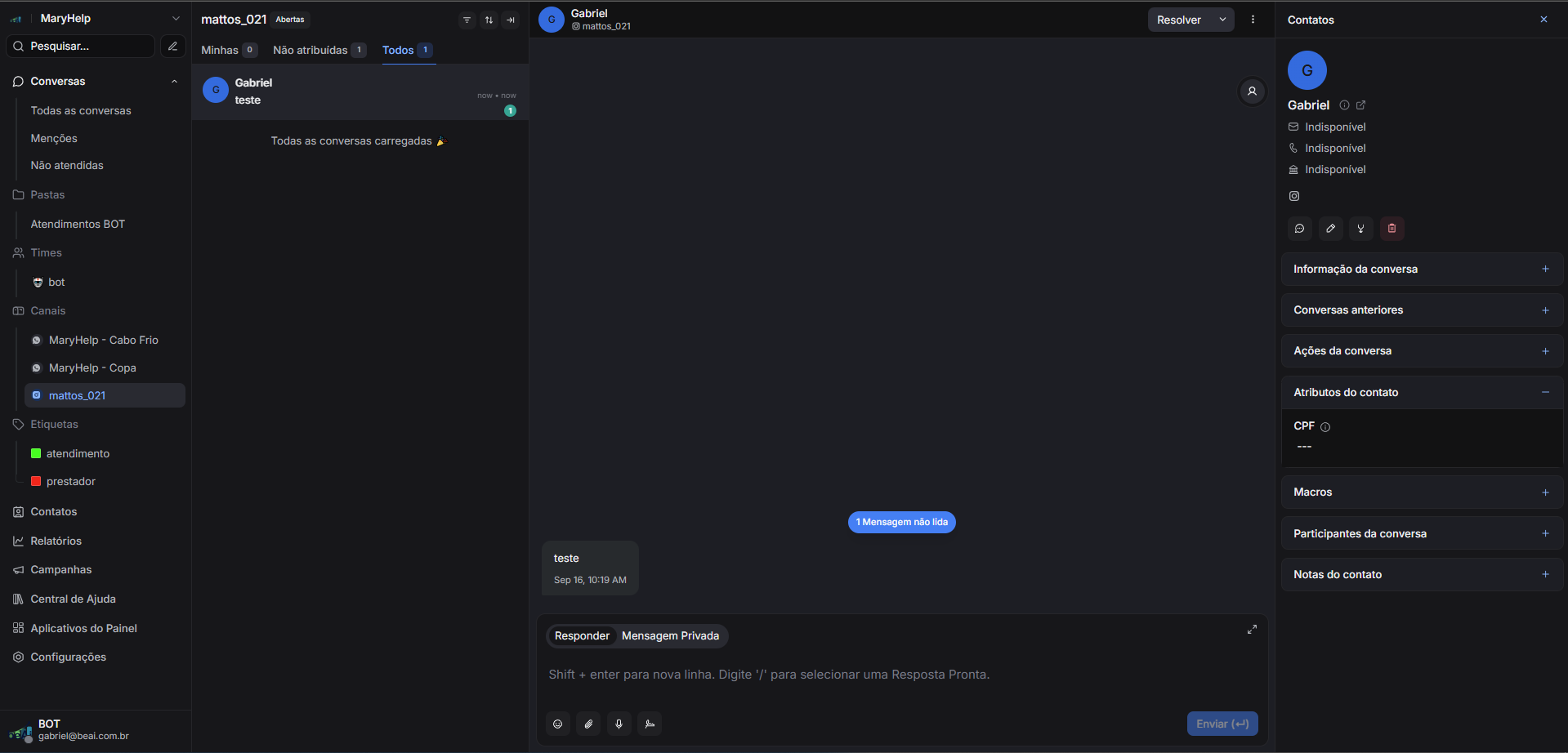
Task: Delete contact with red trash icon
Action: pos(1392,229)
